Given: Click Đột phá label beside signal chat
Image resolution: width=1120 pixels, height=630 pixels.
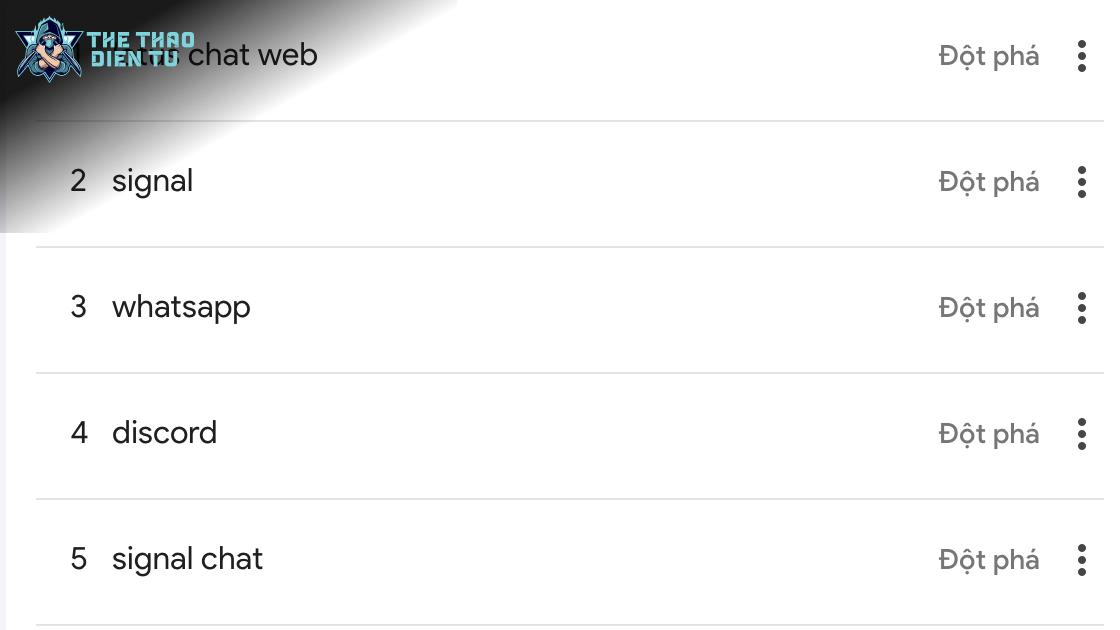Looking at the screenshot, I should [x=989, y=560].
